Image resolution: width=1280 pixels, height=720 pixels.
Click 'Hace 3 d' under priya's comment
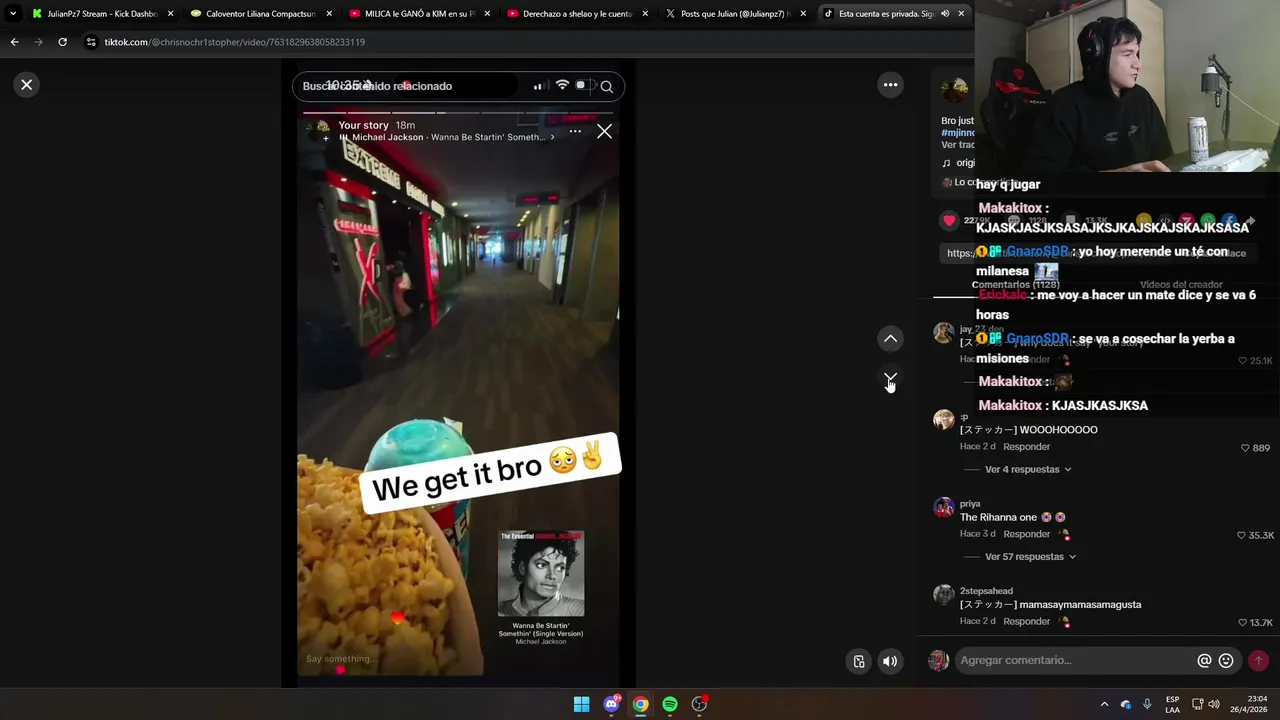click(x=978, y=534)
